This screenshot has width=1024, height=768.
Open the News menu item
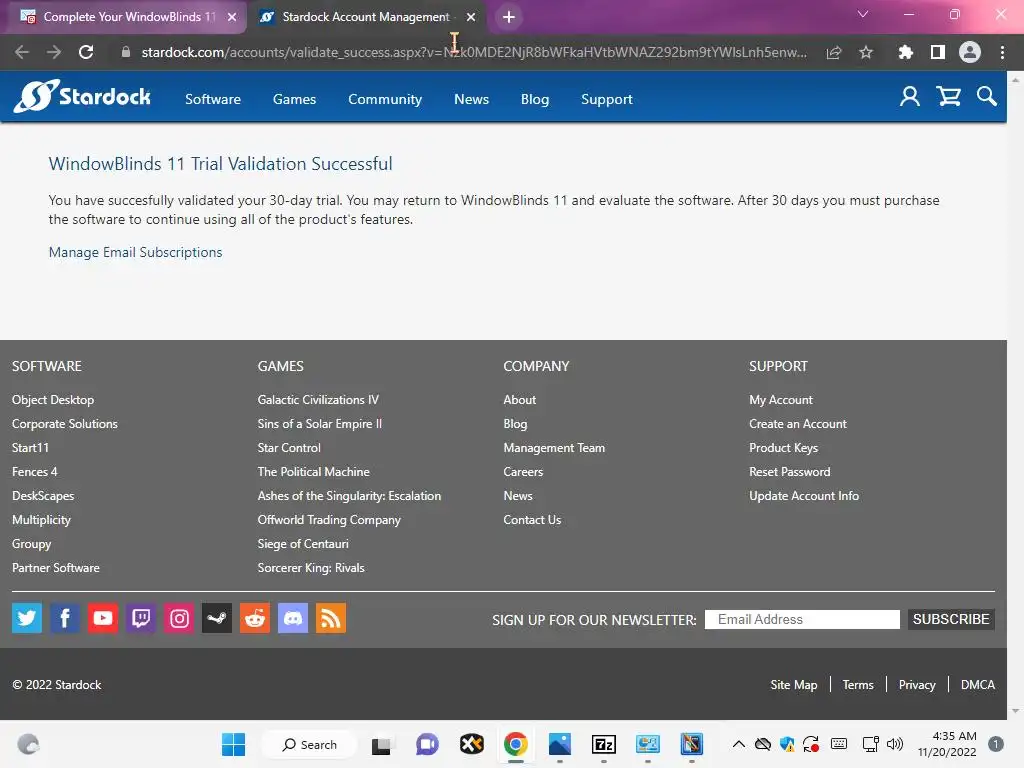point(472,99)
